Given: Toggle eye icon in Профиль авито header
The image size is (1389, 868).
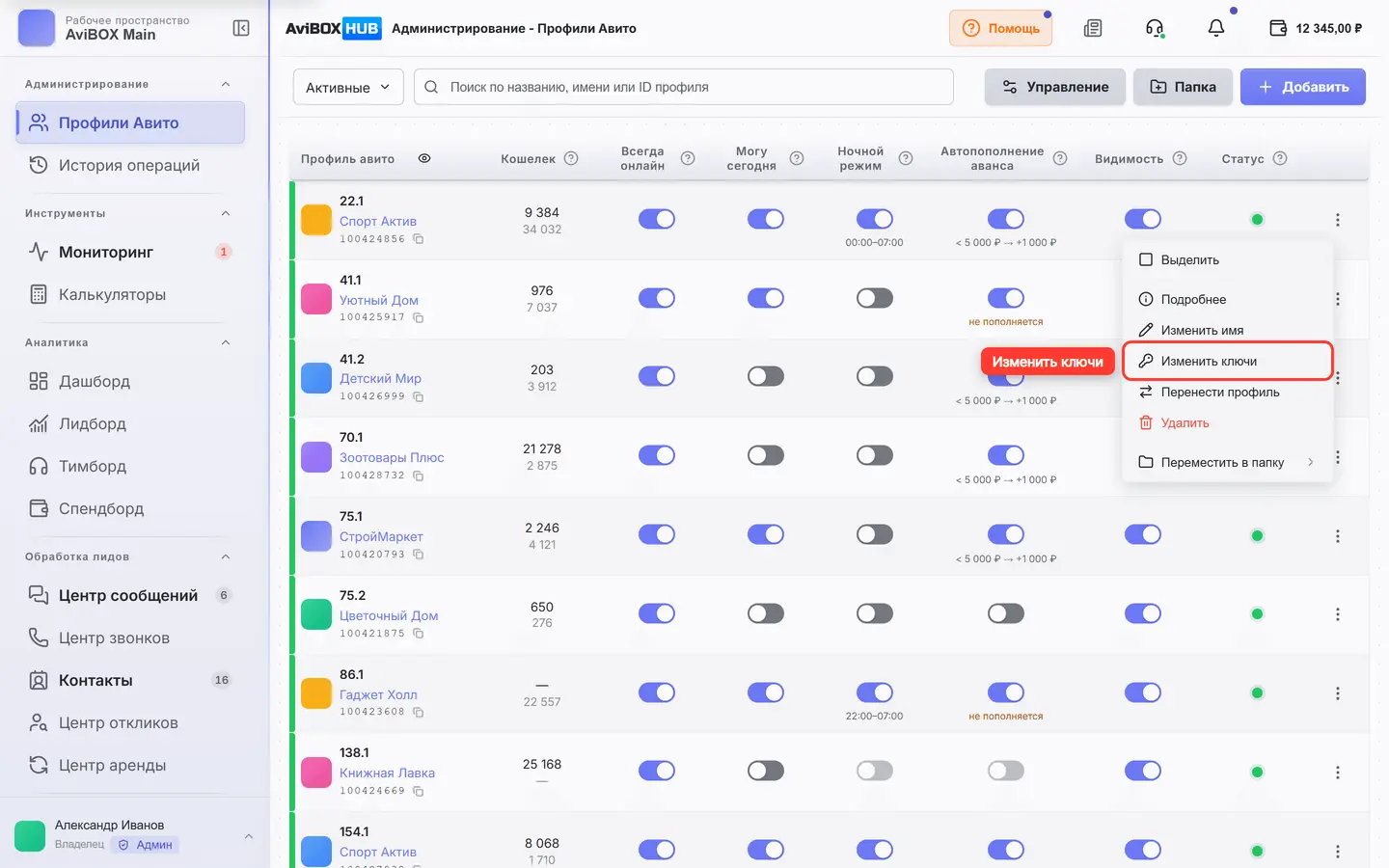Looking at the screenshot, I should point(424,158).
